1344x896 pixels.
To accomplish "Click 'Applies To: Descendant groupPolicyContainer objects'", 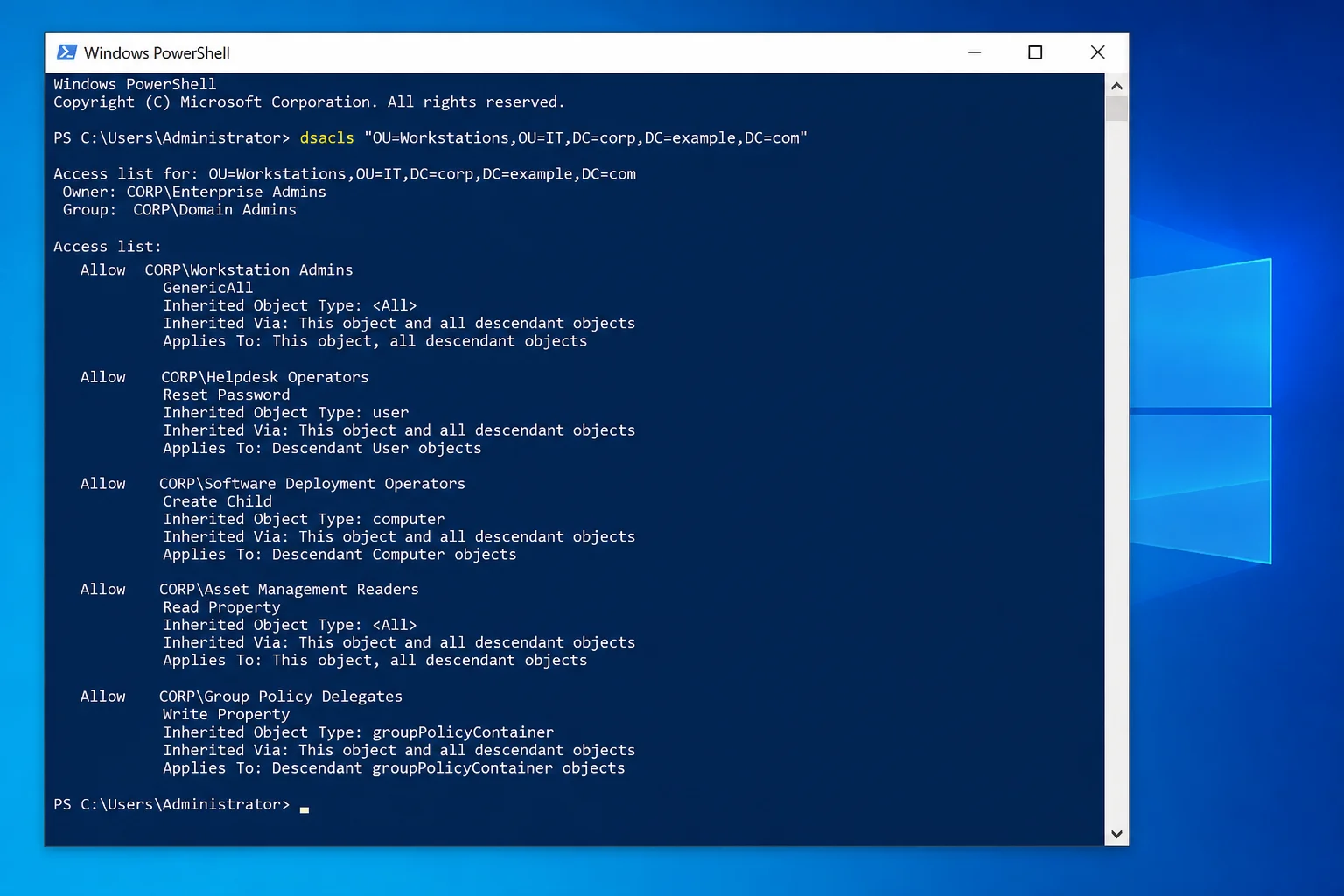I will coord(394,768).
